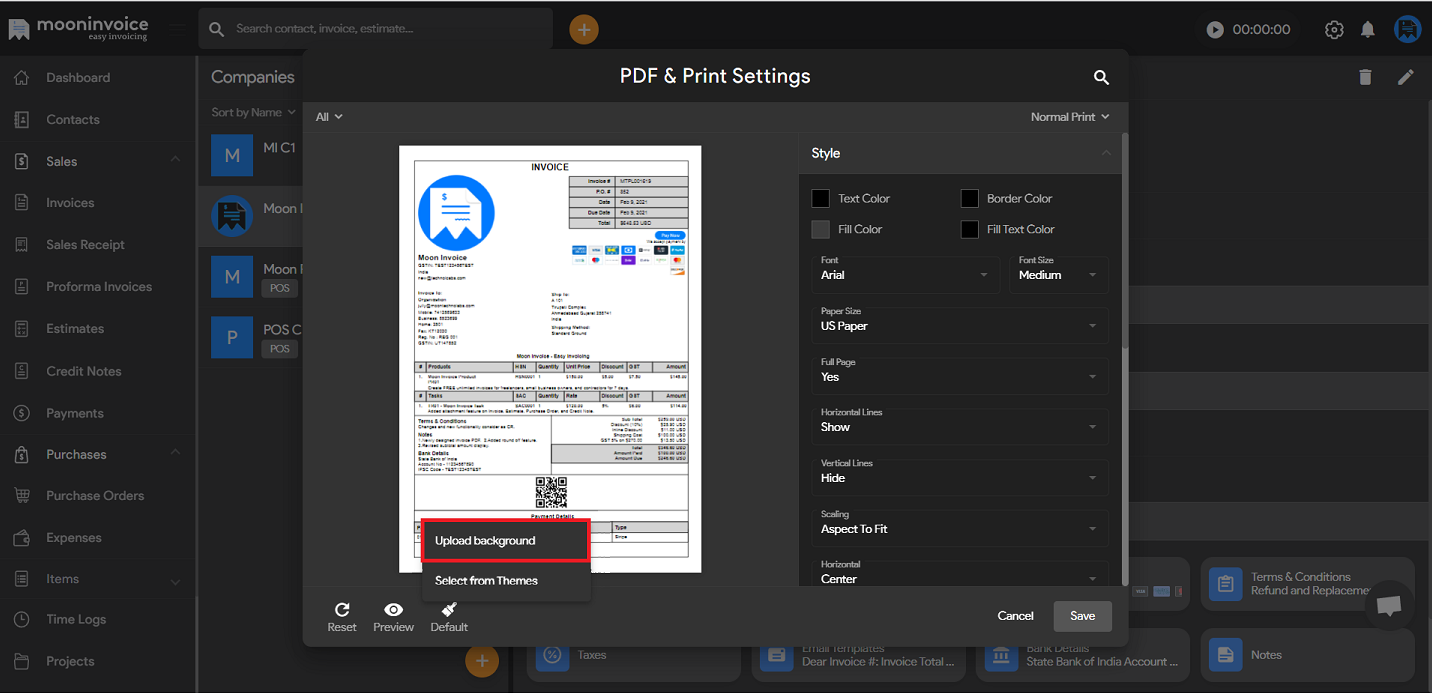Open the Contacts sidebar icon
This screenshot has height=693, width=1432.
click(22, 120)
